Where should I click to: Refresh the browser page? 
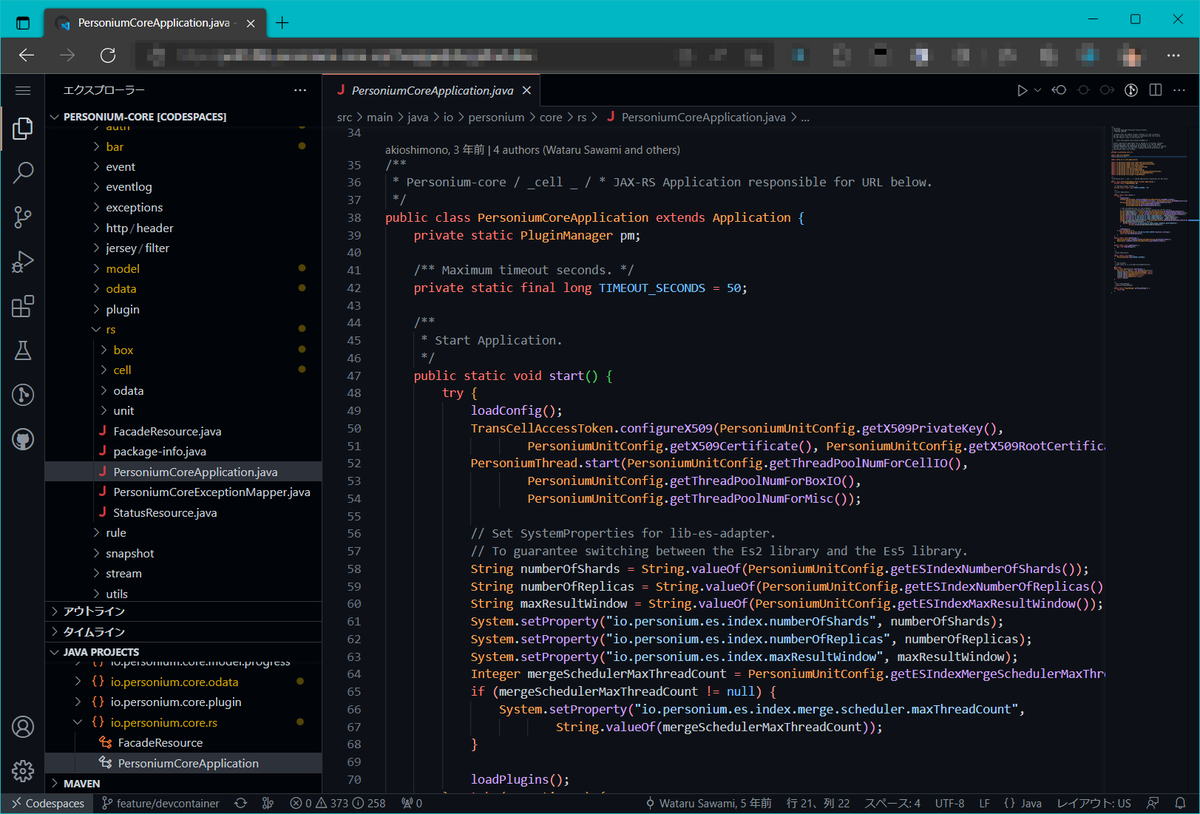point(108,56)
